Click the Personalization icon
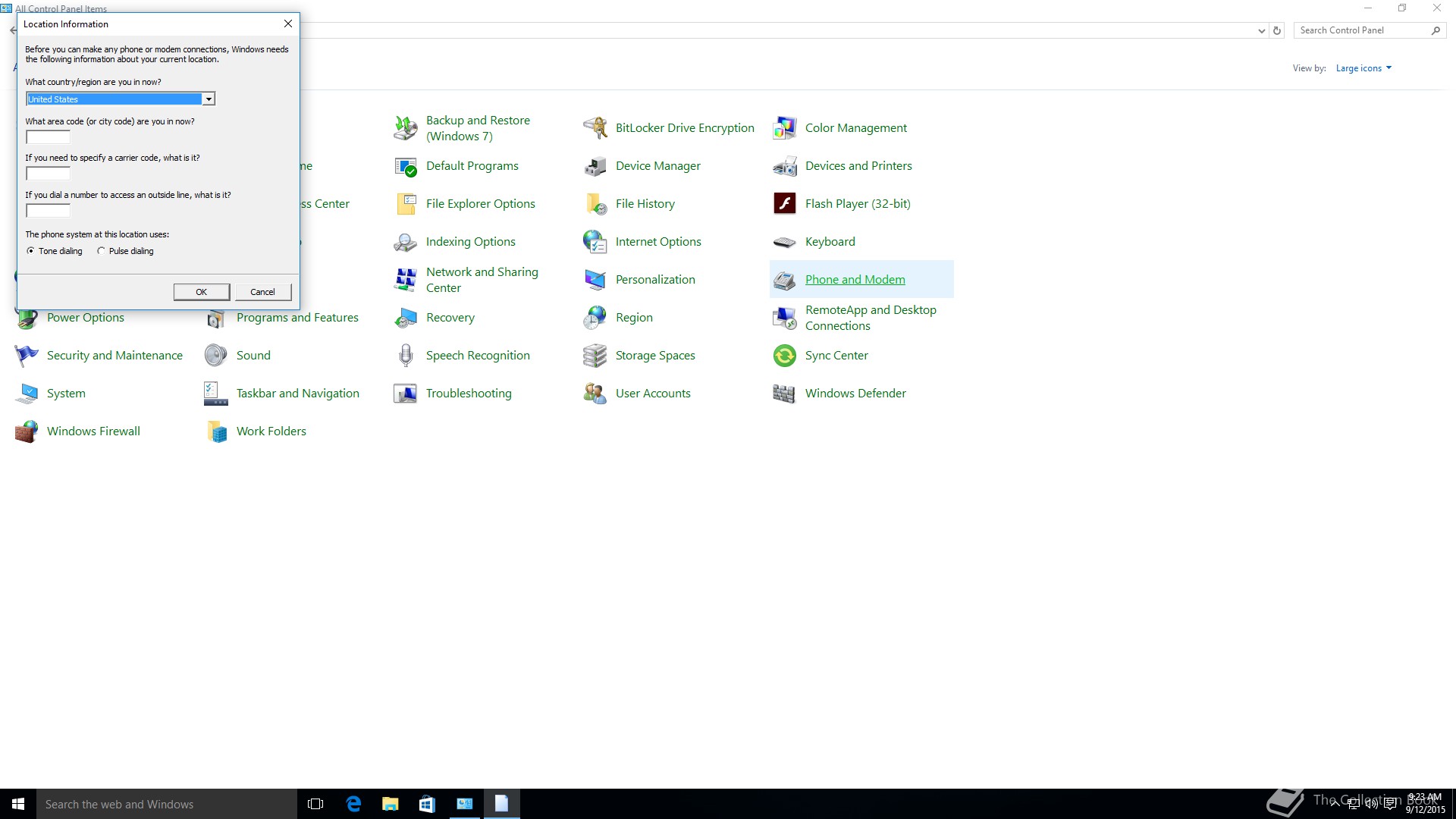The width and height of the screenshot is (1456, 819). (x=595, y=280)
